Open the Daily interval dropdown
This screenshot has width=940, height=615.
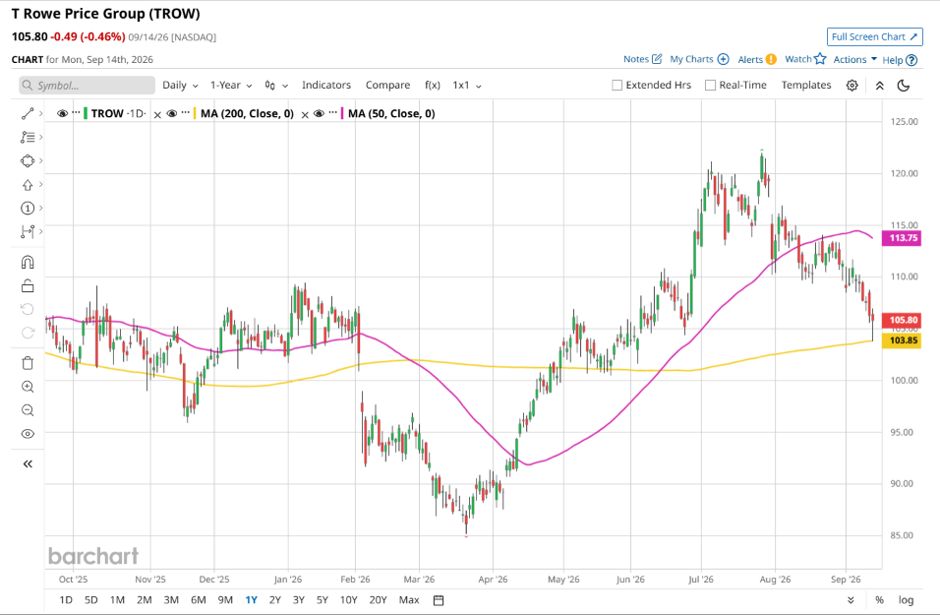tap(180, 85)
